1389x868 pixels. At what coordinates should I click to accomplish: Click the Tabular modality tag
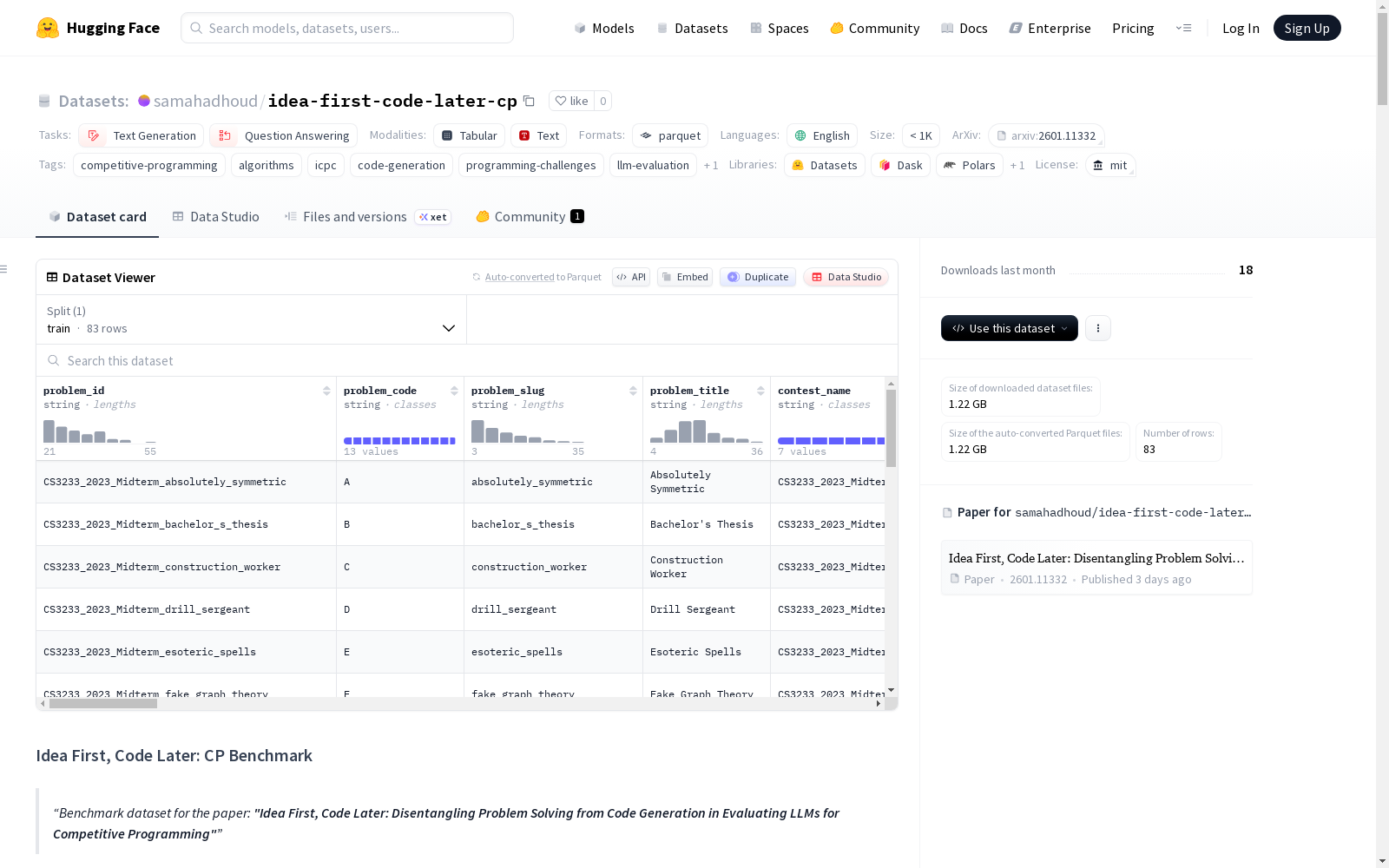469,135
